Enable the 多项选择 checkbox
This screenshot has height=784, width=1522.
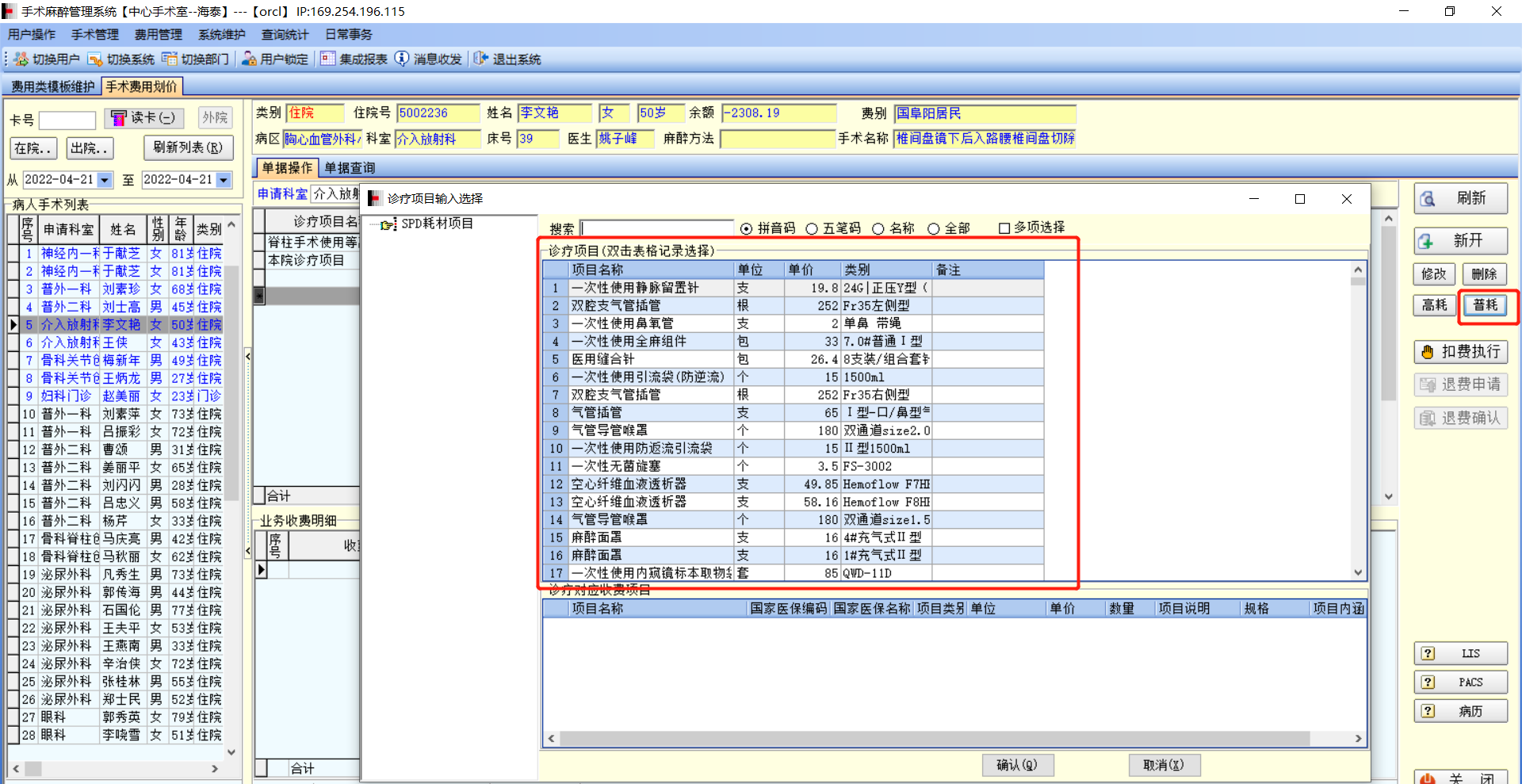1004,228
